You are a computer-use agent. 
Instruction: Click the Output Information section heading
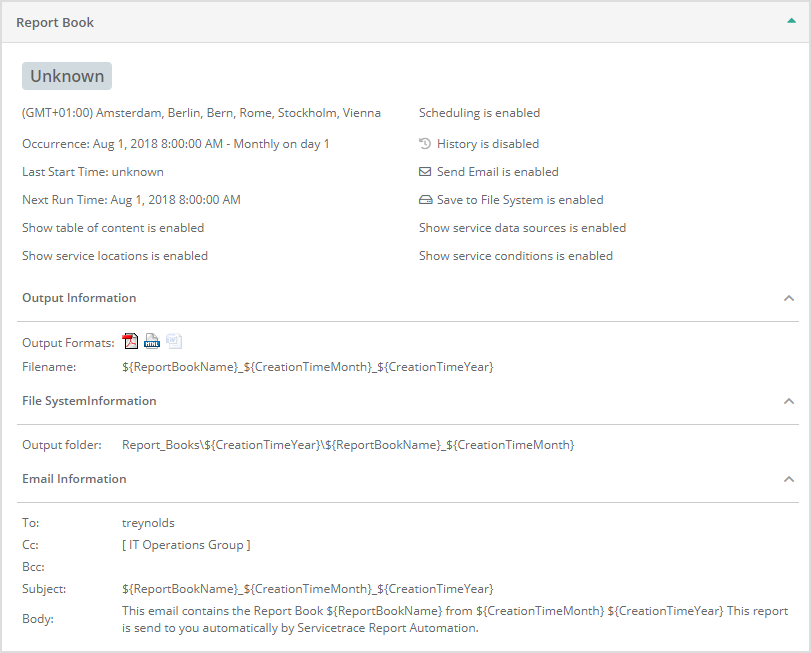[79, 298]
